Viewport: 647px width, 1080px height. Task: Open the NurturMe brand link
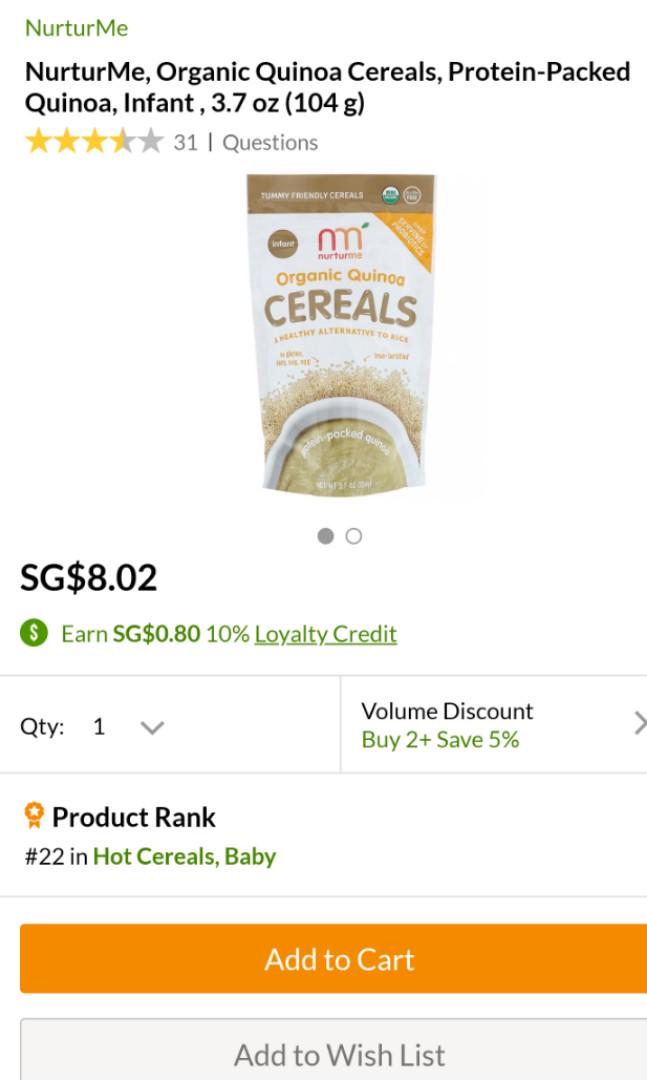tap(76, 28)
